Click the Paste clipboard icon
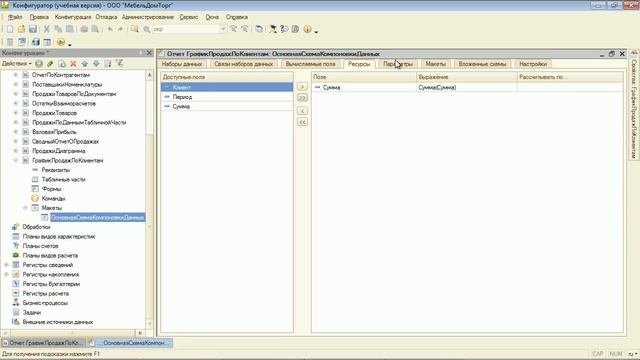Image resolution: width=640 pixels, height=360 pixels. click(70, 29)
